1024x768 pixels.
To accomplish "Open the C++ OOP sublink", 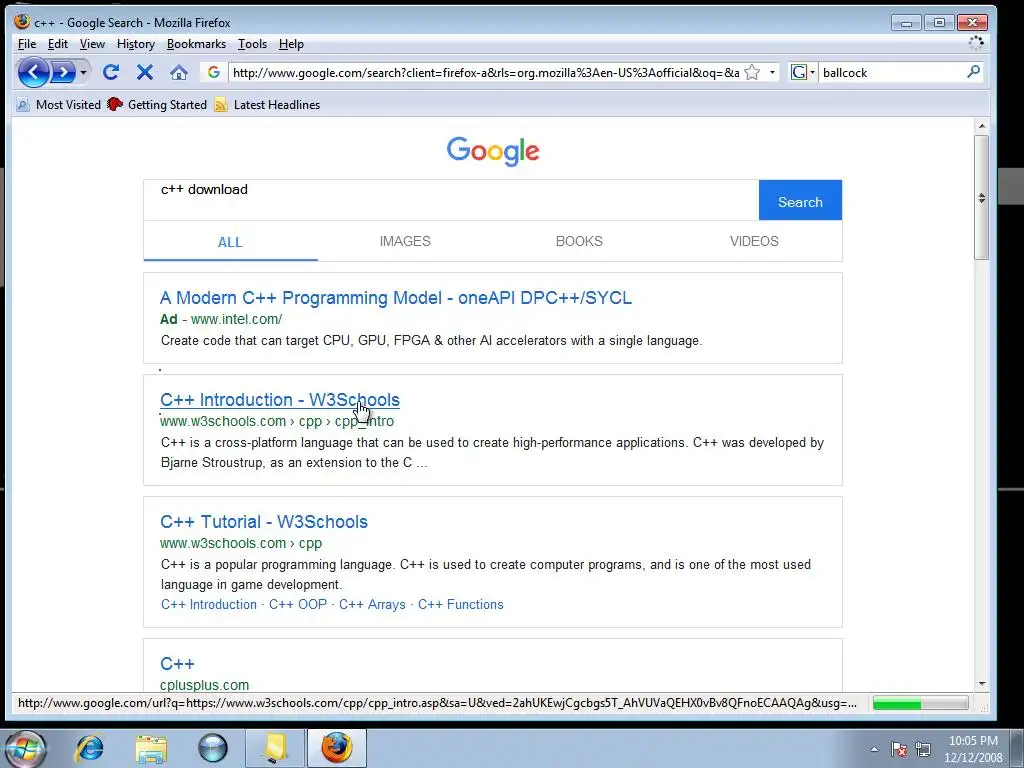I will click(x=298, y=605).
